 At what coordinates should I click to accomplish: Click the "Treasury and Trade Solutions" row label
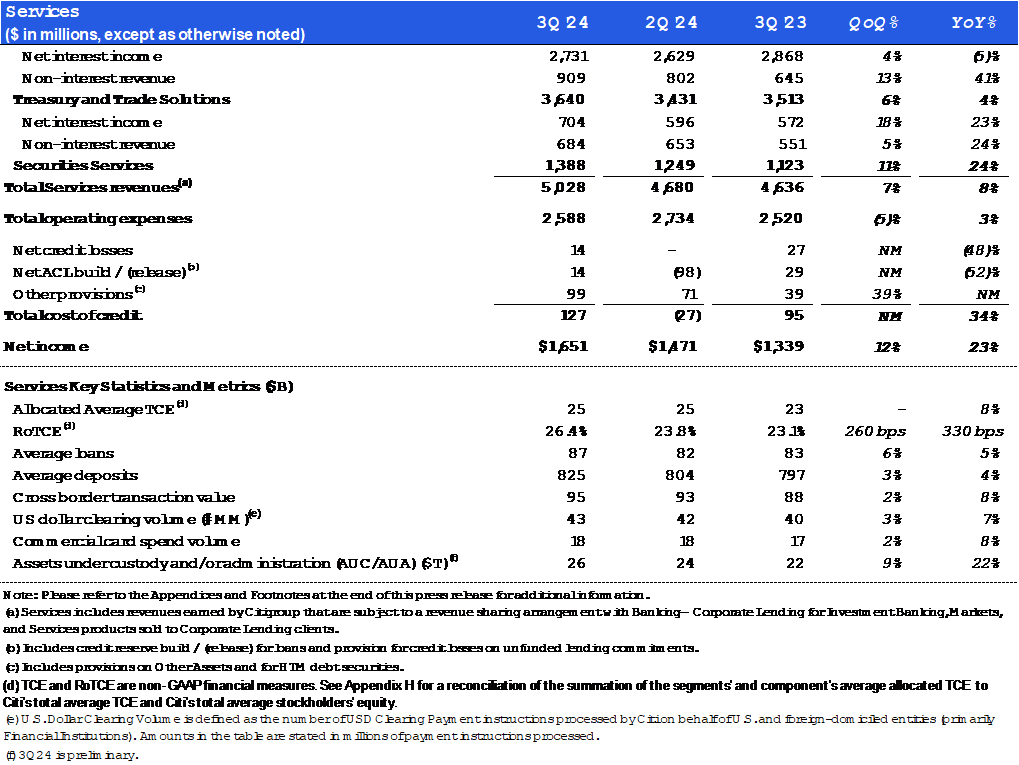122,99
